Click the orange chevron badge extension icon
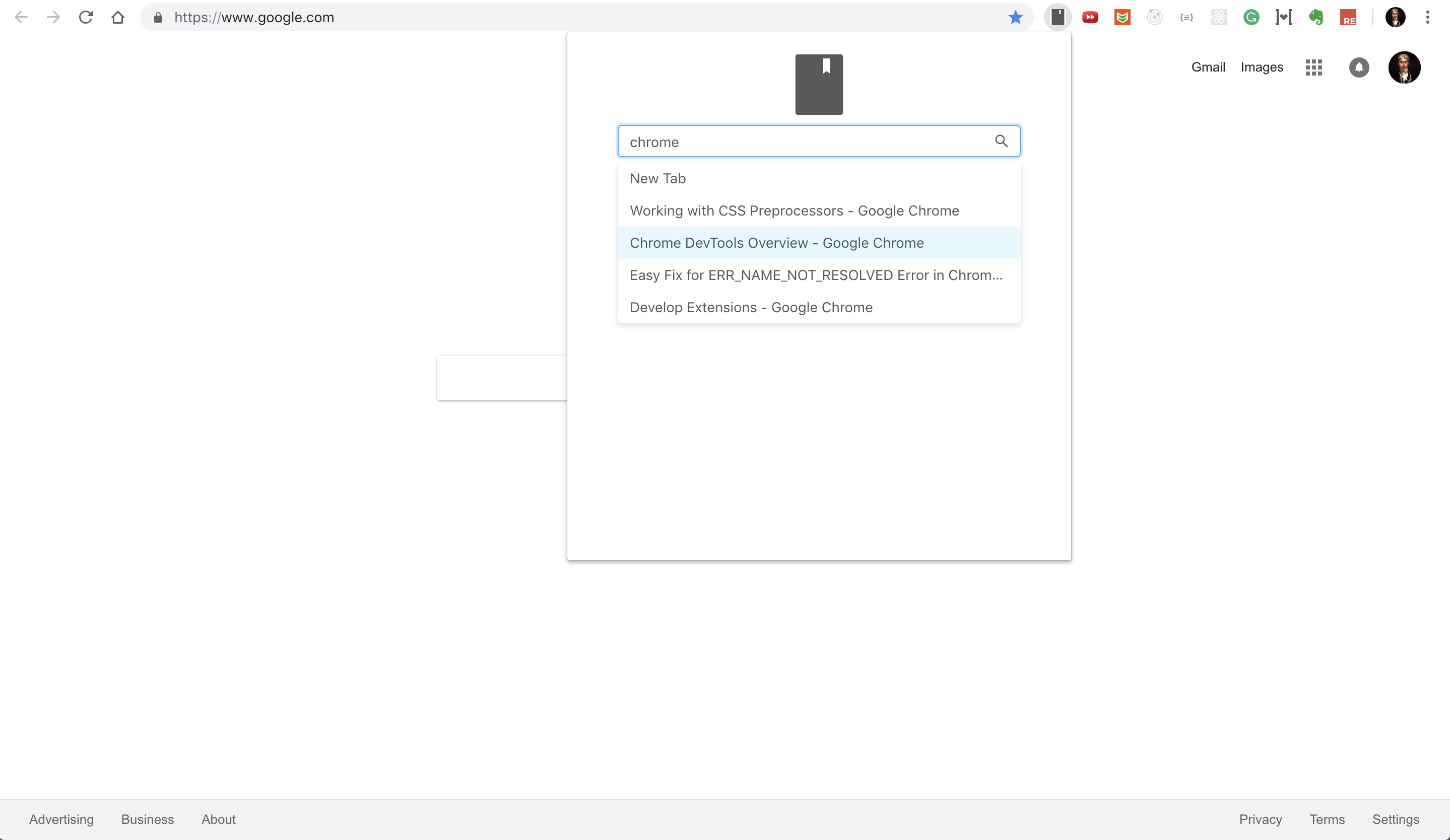 click(x=1122, y=17)
